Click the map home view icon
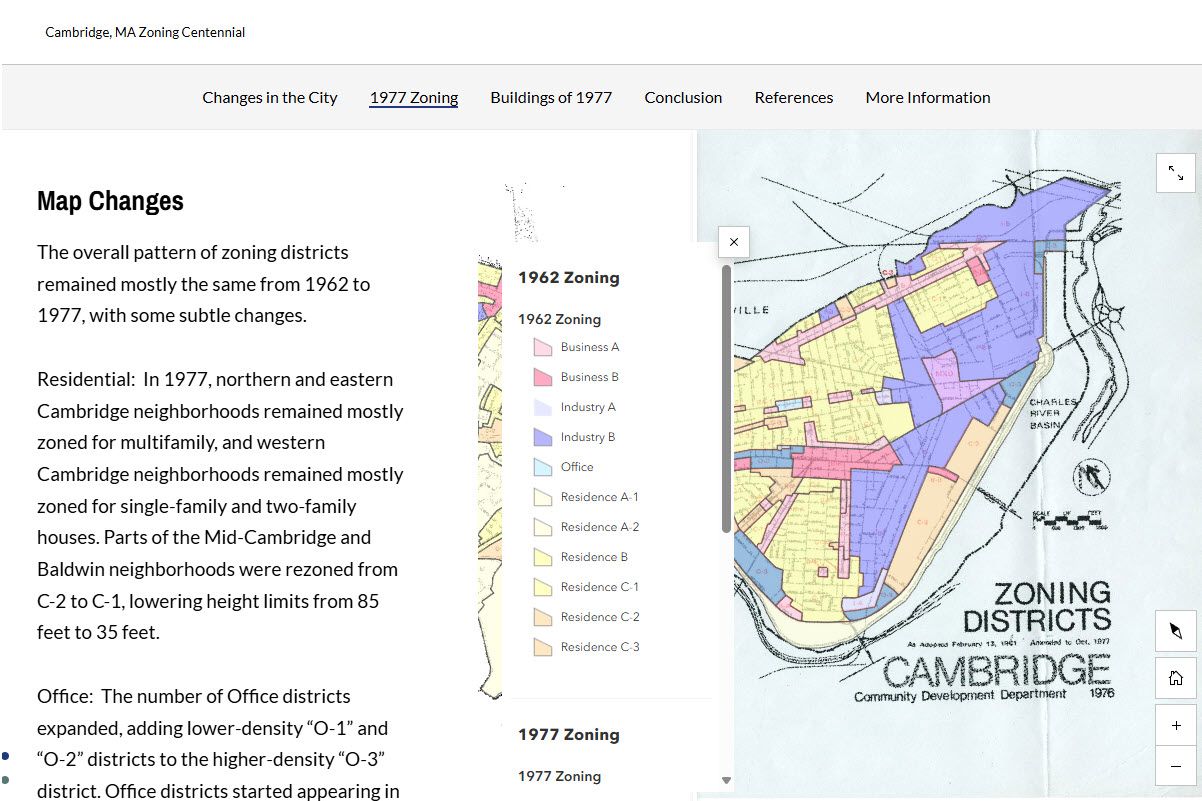Screen dimensions: 1202x801 tap(1175, 678)
